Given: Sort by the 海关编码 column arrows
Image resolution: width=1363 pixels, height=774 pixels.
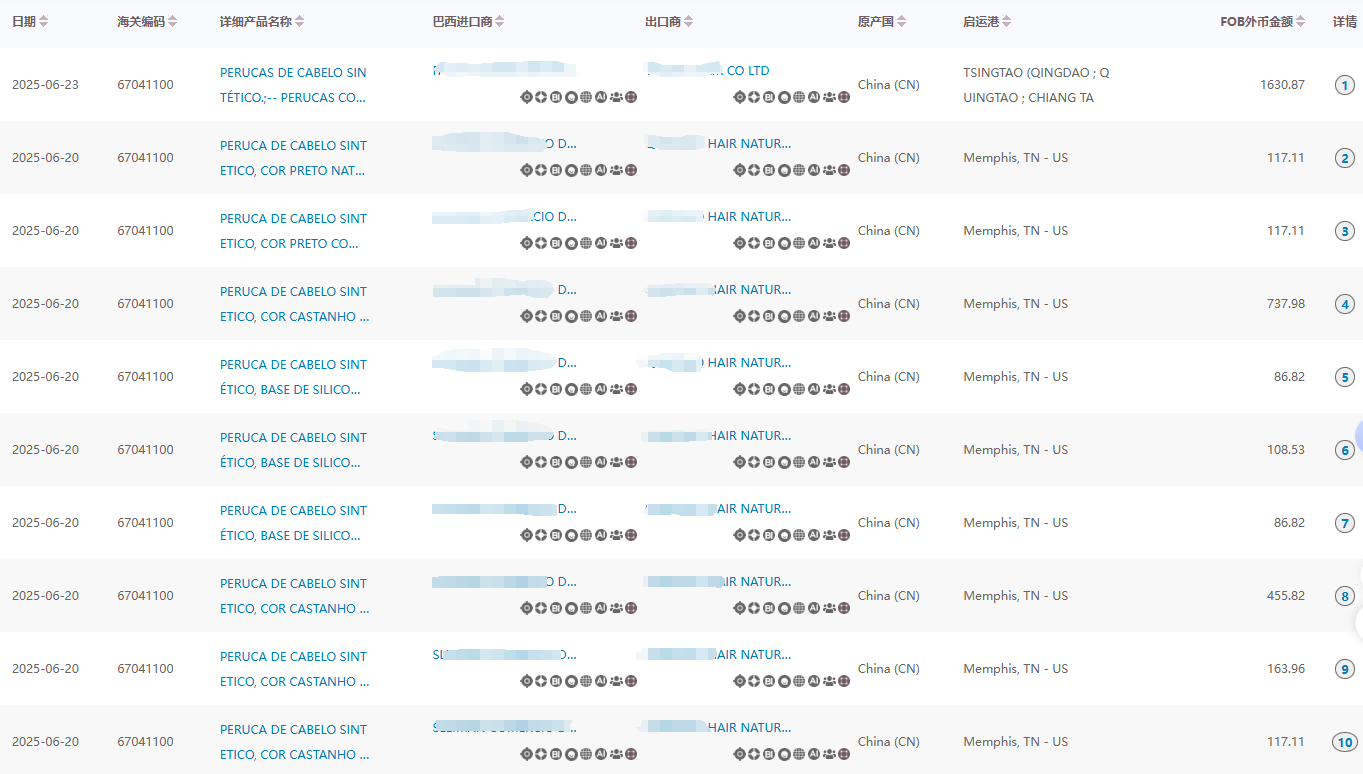Looking at the screenshot, I should pyautogui.click(x=173, y=22).
